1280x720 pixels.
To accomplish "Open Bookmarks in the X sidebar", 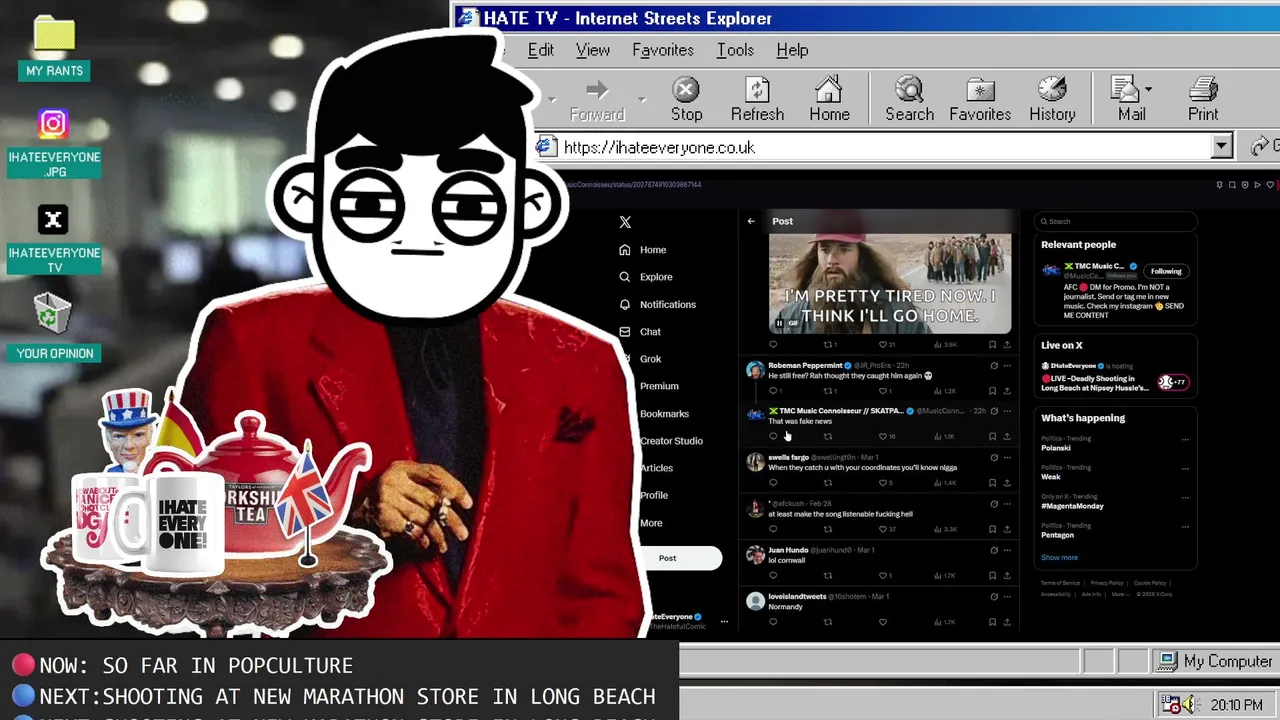I will click(664, 413).
